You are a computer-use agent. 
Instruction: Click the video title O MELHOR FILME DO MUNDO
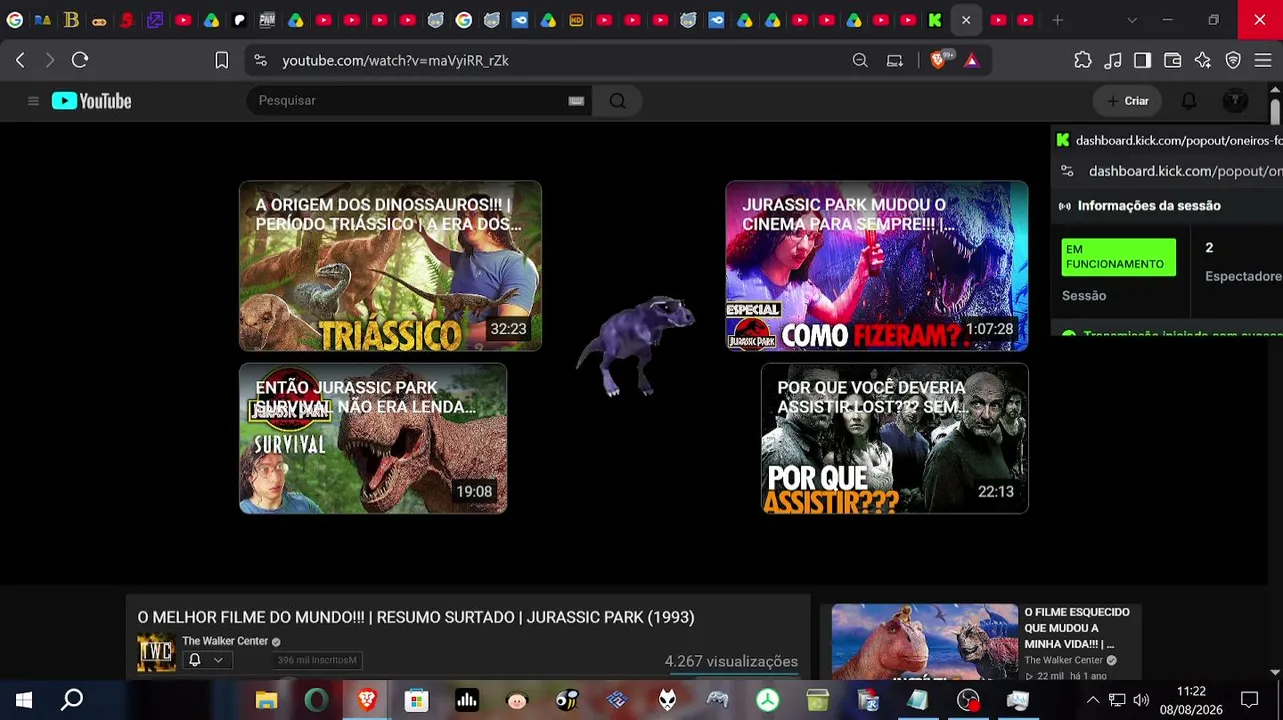[x=416, y=618]
